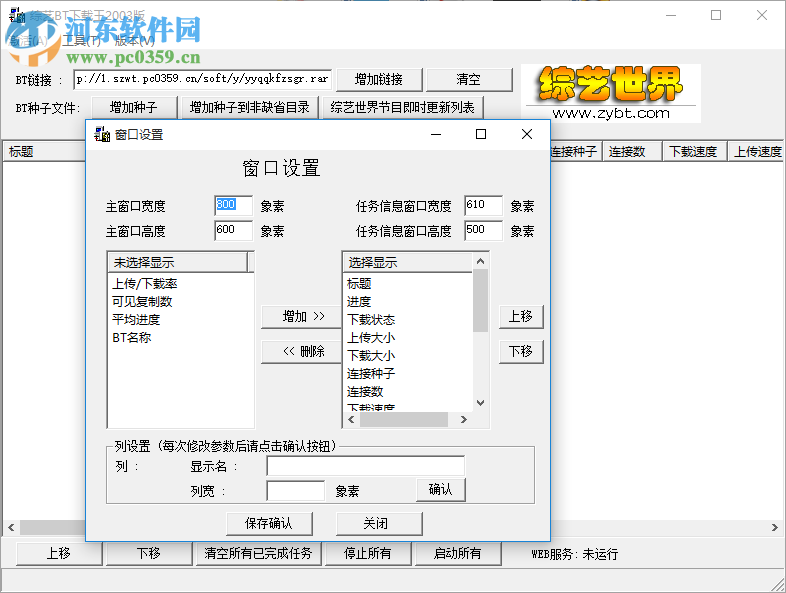Image resolution: width=786 pixels, height=593 pixels.
Task: Click 下移 button in the dialog
Action: coord(521,351)
